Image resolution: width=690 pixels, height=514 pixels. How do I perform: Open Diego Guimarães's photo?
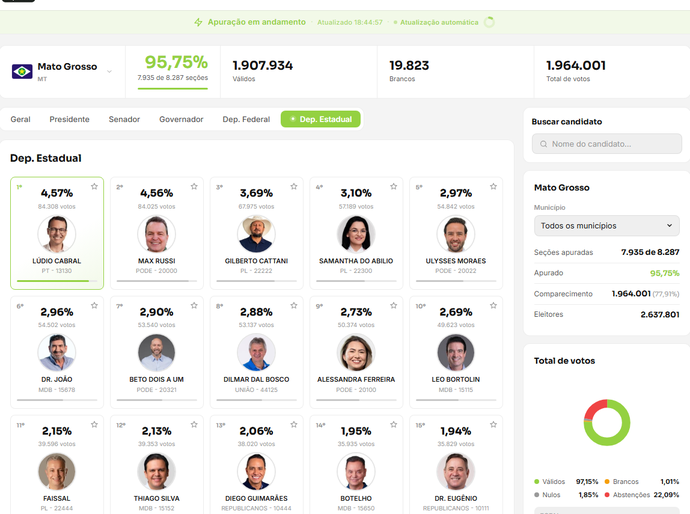click(x=256, y=472)
